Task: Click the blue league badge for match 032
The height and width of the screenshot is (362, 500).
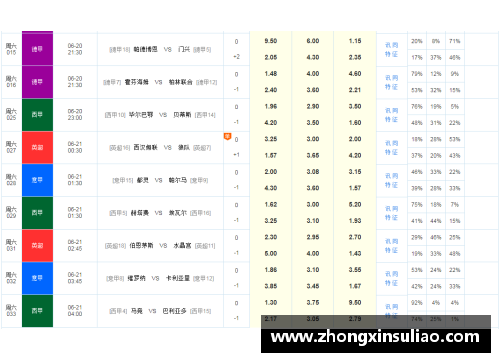Action: click(37, 278)
